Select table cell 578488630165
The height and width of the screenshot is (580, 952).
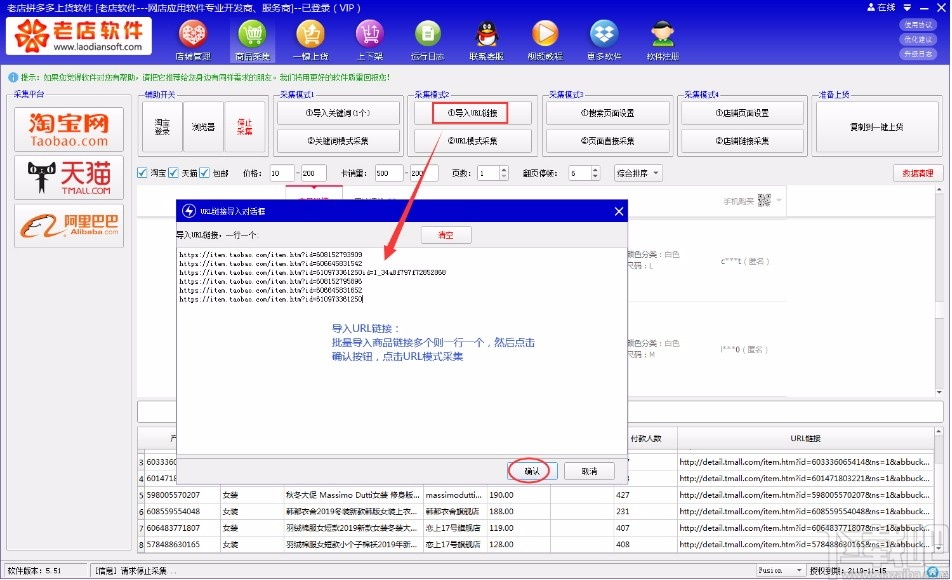[x=182, y=544]
